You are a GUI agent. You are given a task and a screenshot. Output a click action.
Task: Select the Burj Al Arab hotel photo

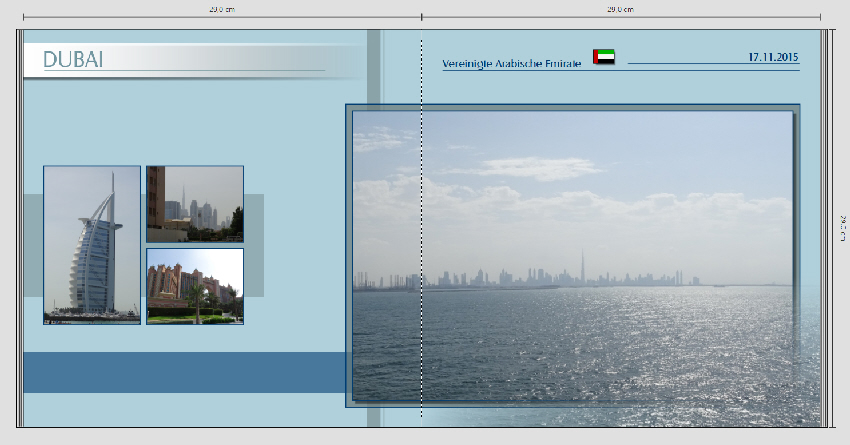point(92,245)
